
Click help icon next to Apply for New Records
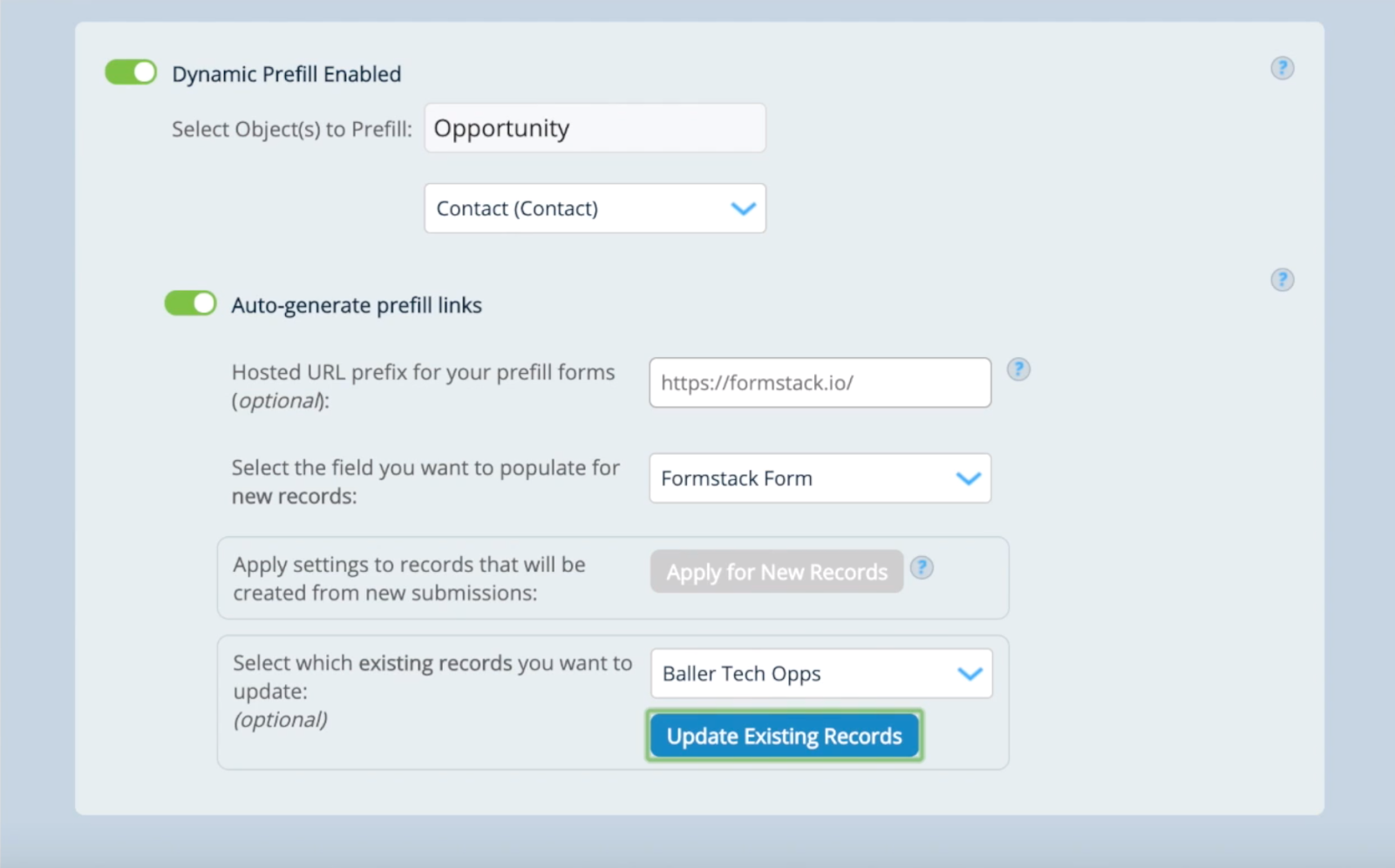[x=922, y=568]
